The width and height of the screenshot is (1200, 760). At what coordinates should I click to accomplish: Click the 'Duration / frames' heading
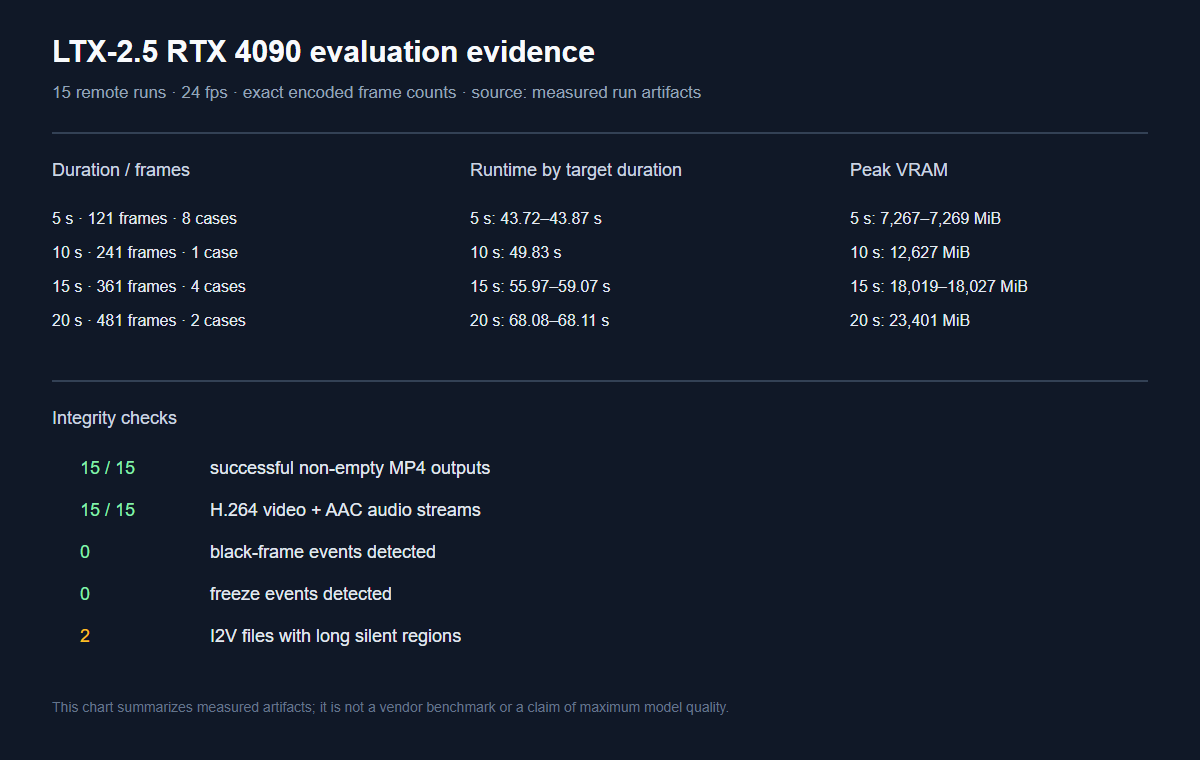pyautogui.click(x=121, y=170)
